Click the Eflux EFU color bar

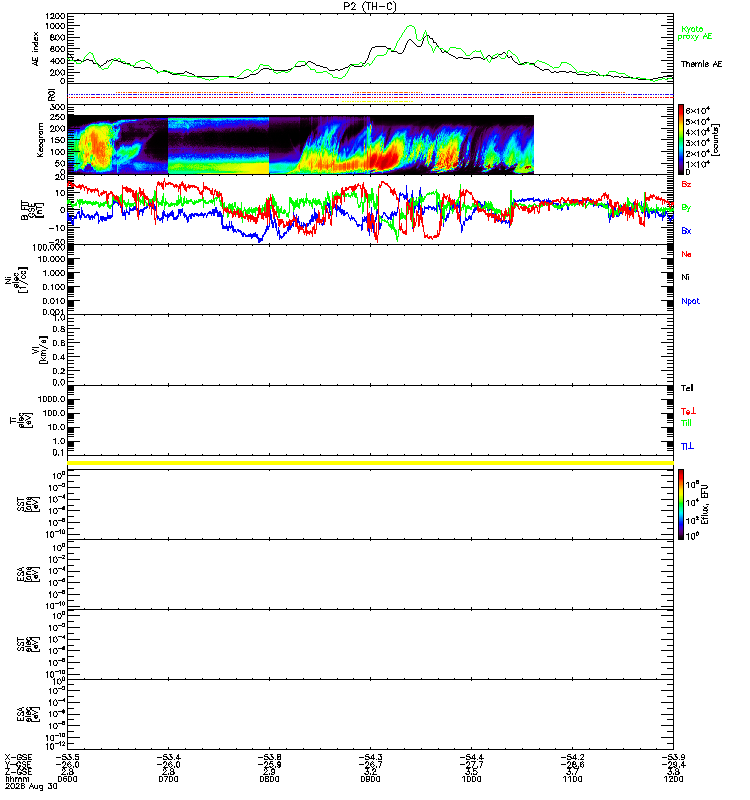click(681, 505)
